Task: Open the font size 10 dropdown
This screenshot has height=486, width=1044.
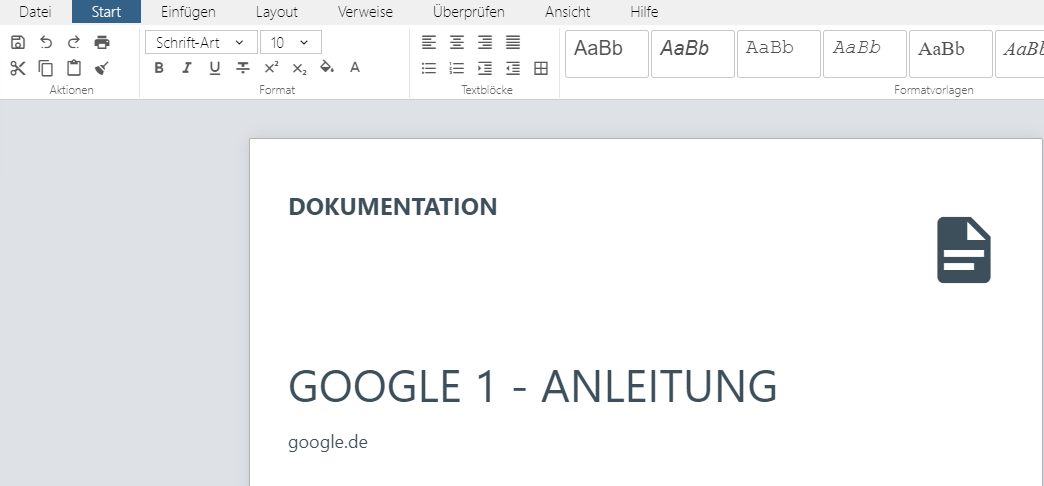Action: 291,43
